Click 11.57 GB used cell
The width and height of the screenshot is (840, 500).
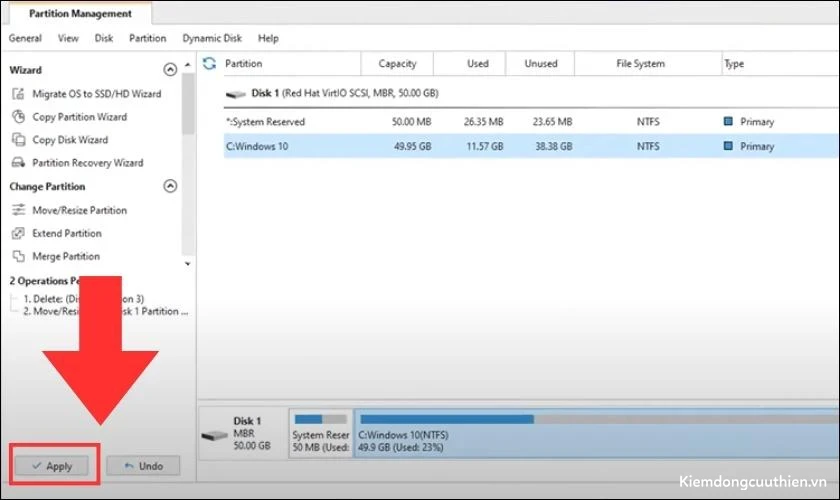coord(485,146)
